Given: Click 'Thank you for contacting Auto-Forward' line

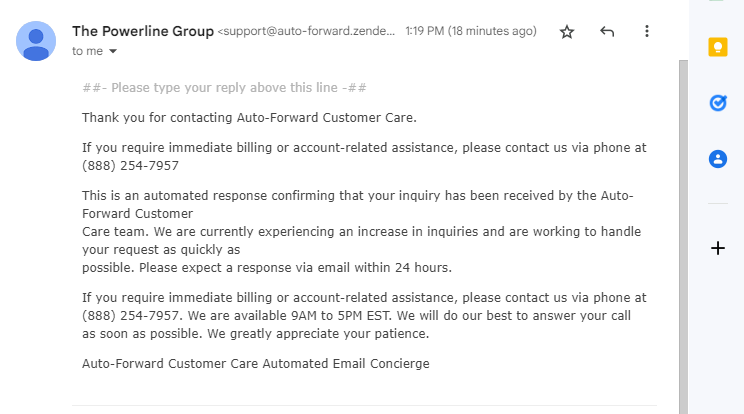Looking at the screenshot, I should tap(249, 117).
